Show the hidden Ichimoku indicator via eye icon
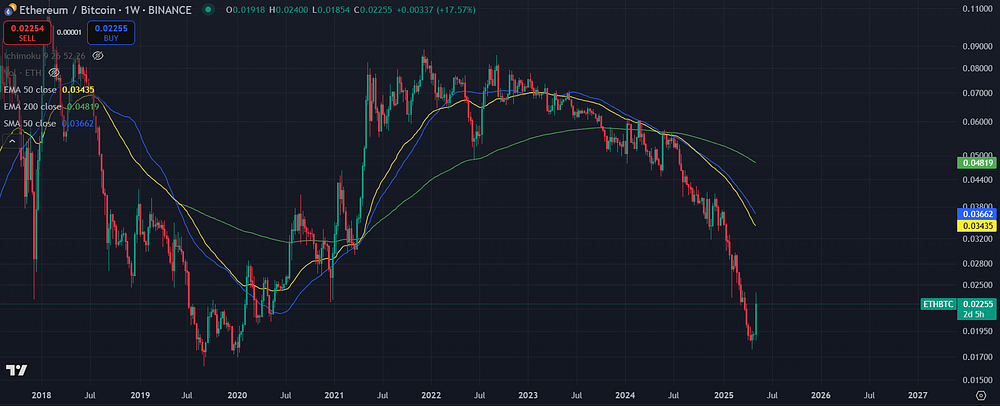Image resolution: width=1000 pixels, height=406 pixels. (98, 56)
